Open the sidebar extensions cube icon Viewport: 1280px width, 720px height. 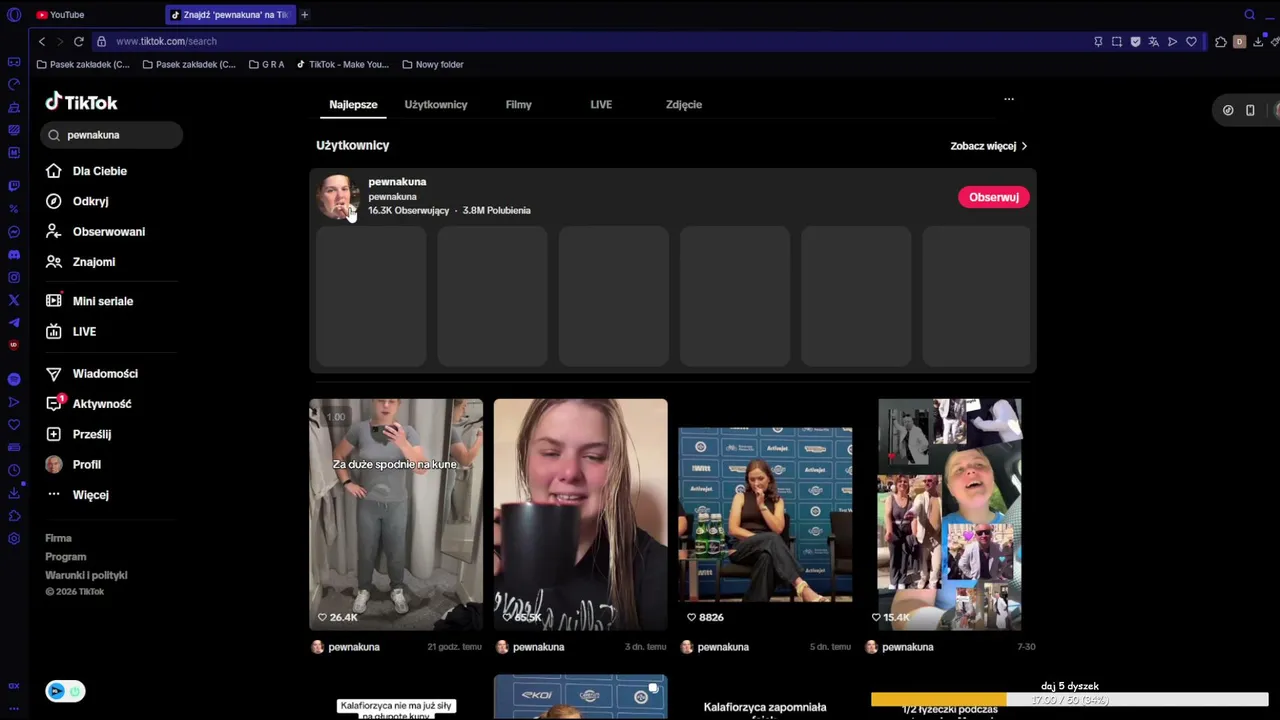(x=14, y=516)
